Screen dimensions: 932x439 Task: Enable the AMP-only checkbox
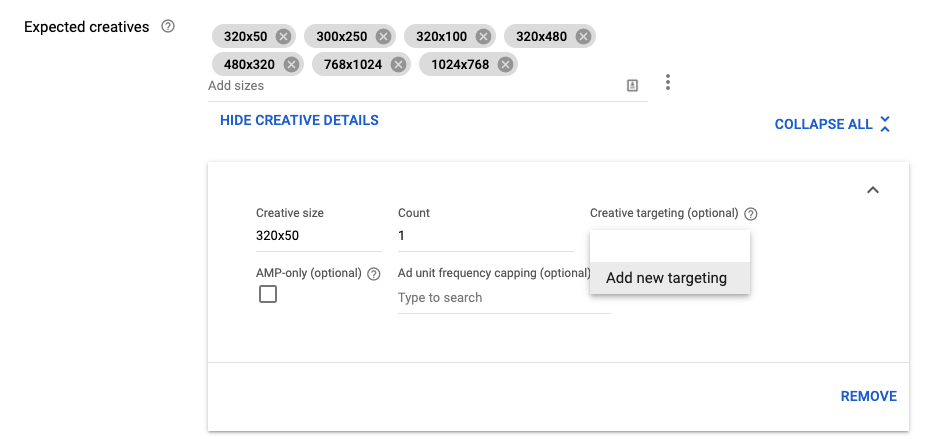(268, 295)
